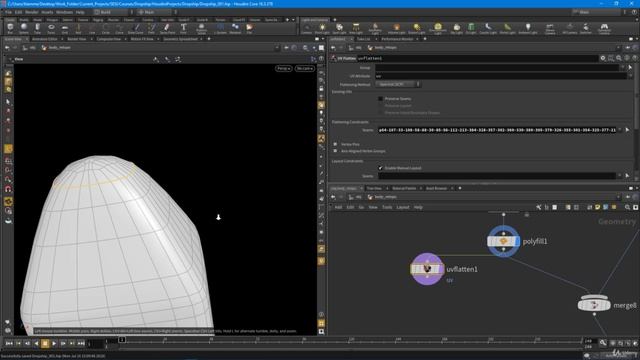The height and width of the screenshot is (360, 640).
Task: Open the Flattening Method dropdown
Action: (x=398, y=84)
